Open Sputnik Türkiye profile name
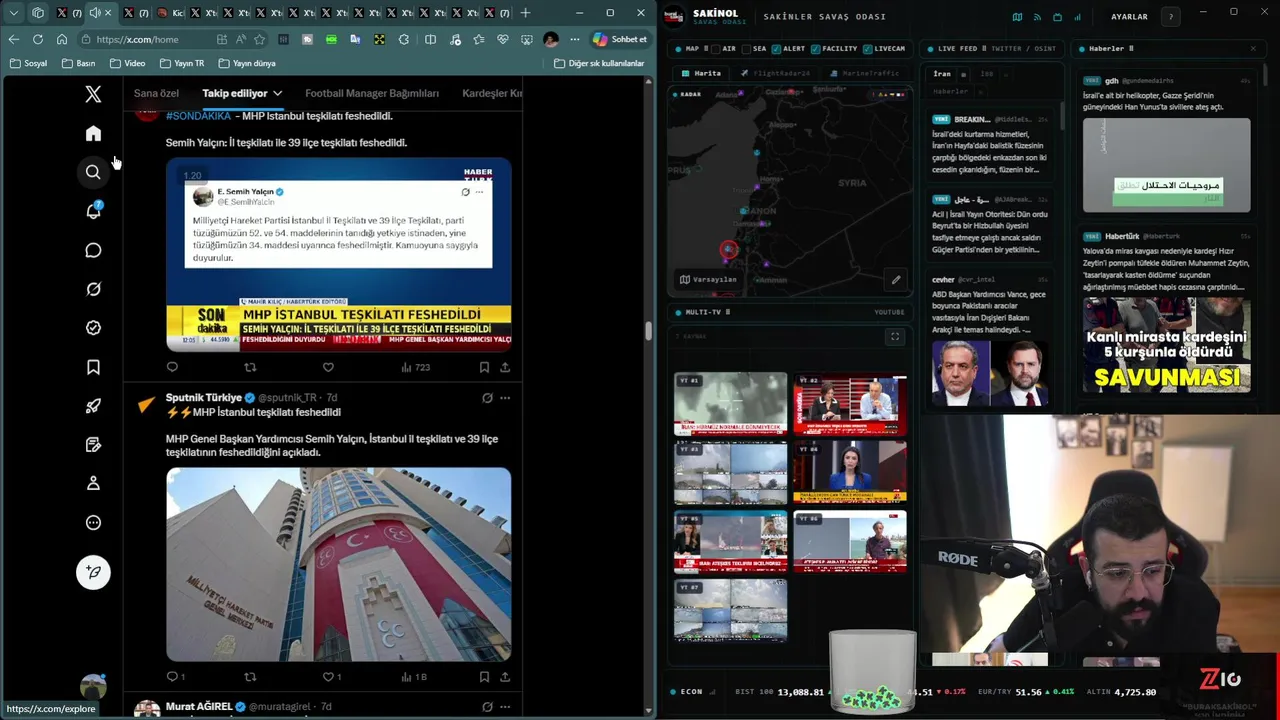This screenshot has height=720, width=1280. [x=203, y=398]
